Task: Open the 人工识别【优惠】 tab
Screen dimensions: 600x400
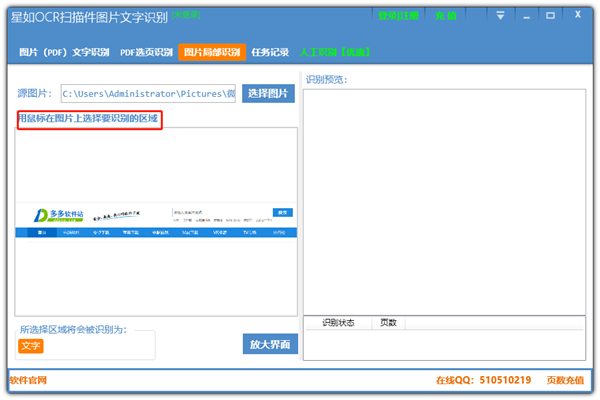Action: click(334, 52)
